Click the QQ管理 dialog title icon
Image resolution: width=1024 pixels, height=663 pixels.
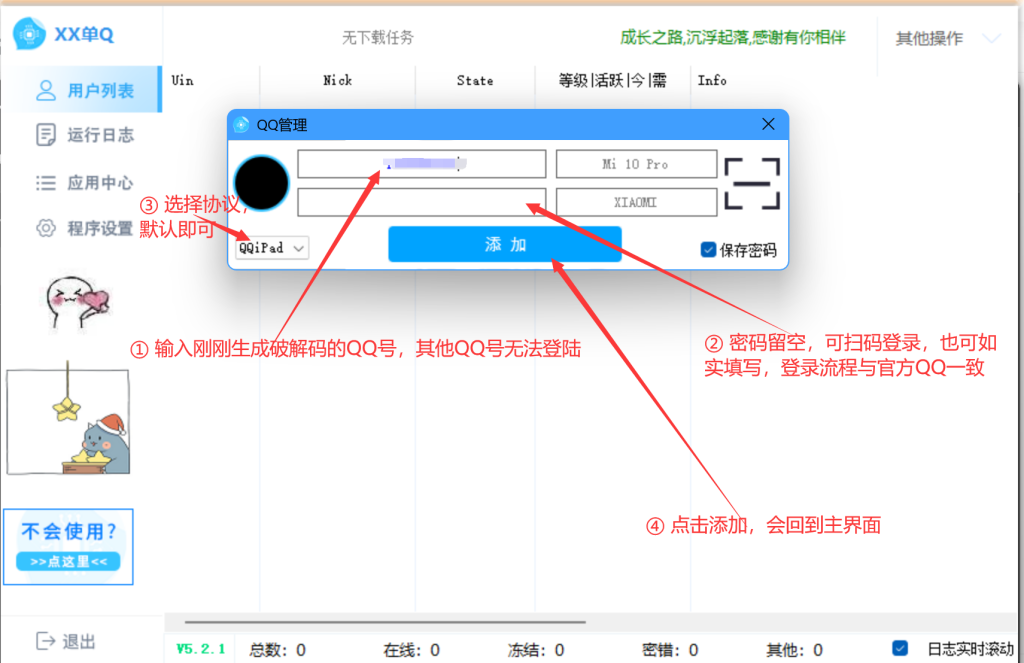point(242,124)
